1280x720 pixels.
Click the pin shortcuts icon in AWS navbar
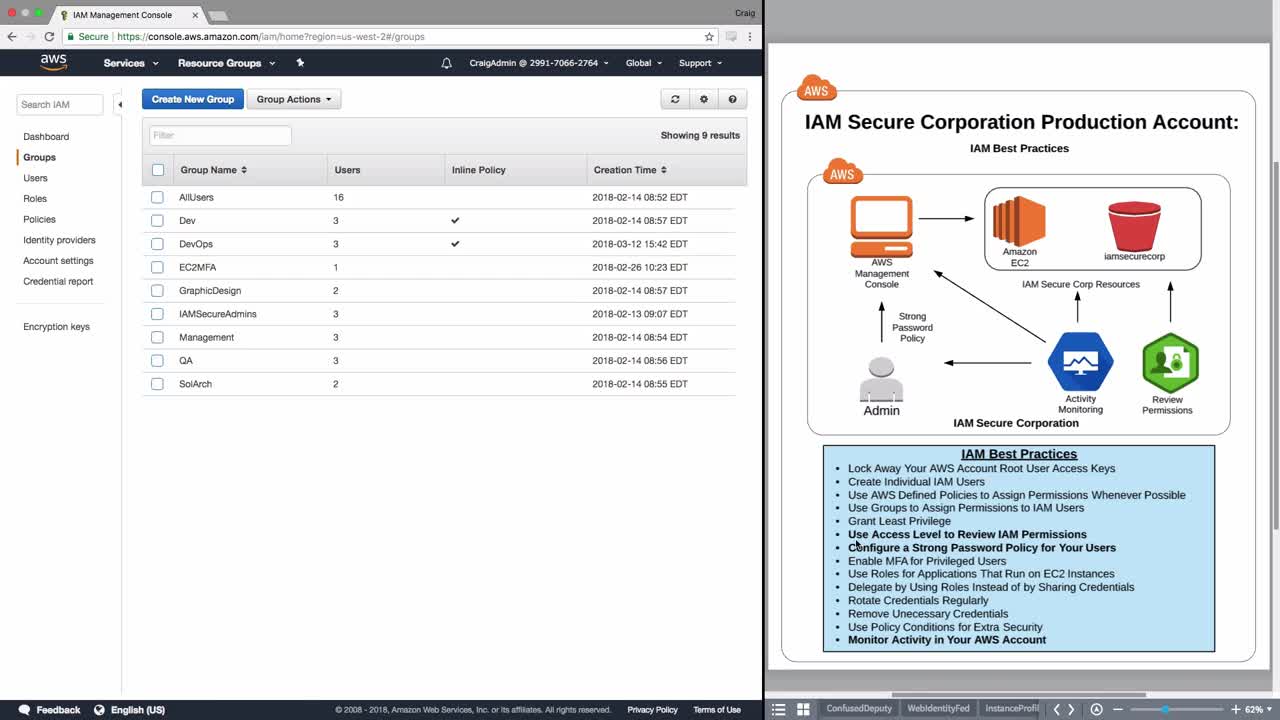pyautogui.click(x=300, y=63)
